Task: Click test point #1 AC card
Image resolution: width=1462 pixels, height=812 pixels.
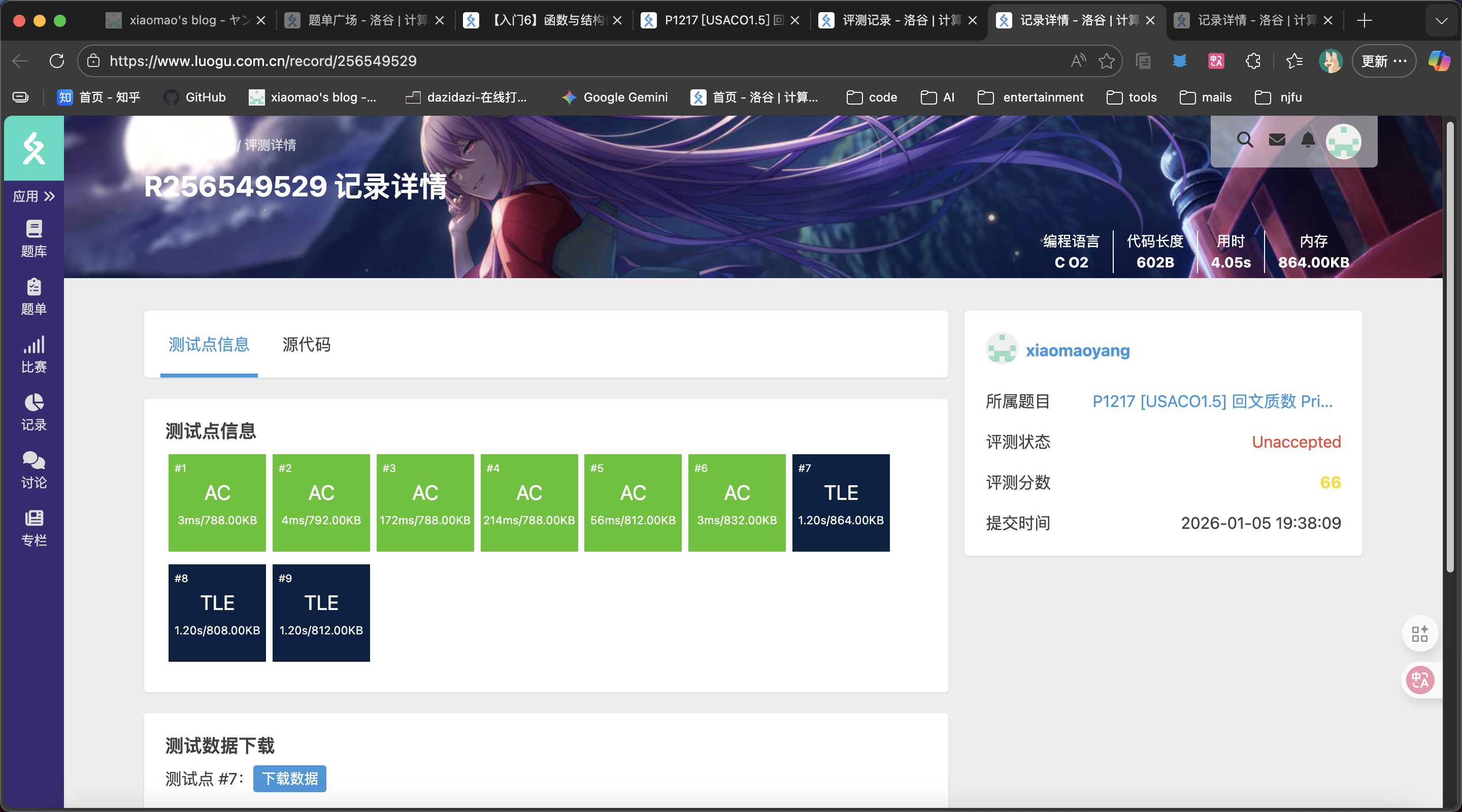Action: tap(217, 503)
